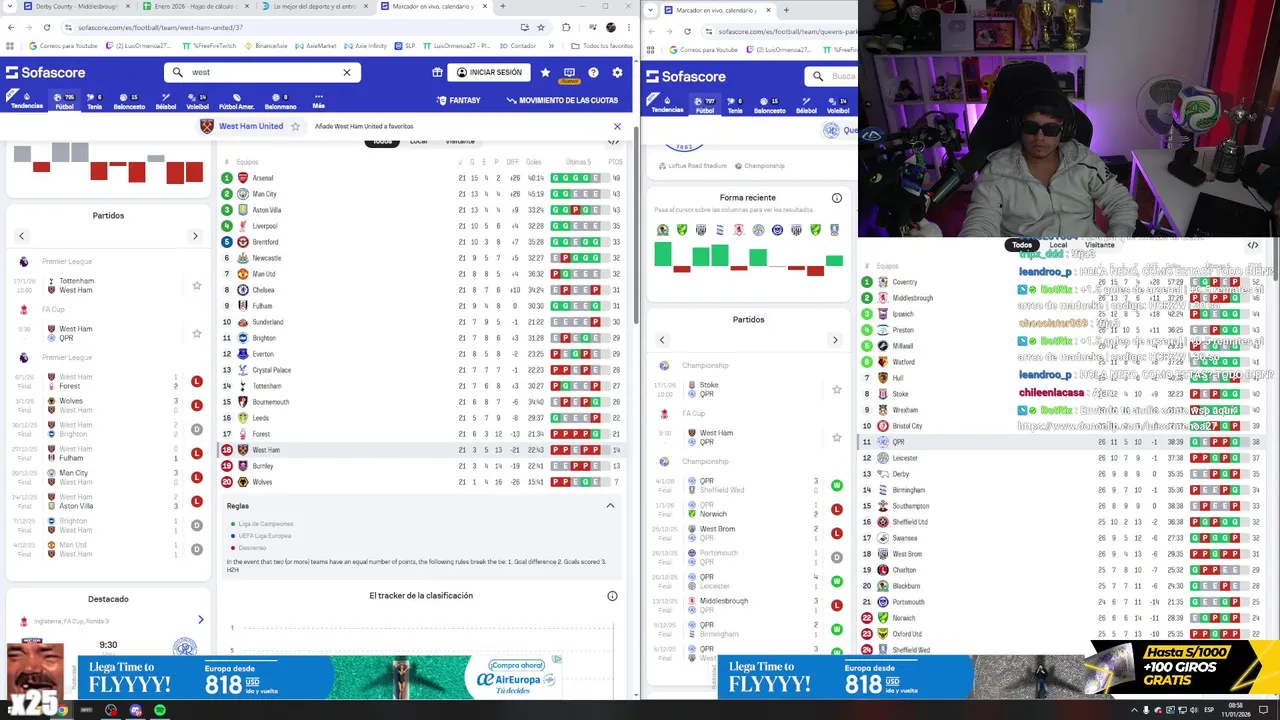Open the screen icon next to the header star
The height and width of the screenshot is (720, 1280).
569,72
